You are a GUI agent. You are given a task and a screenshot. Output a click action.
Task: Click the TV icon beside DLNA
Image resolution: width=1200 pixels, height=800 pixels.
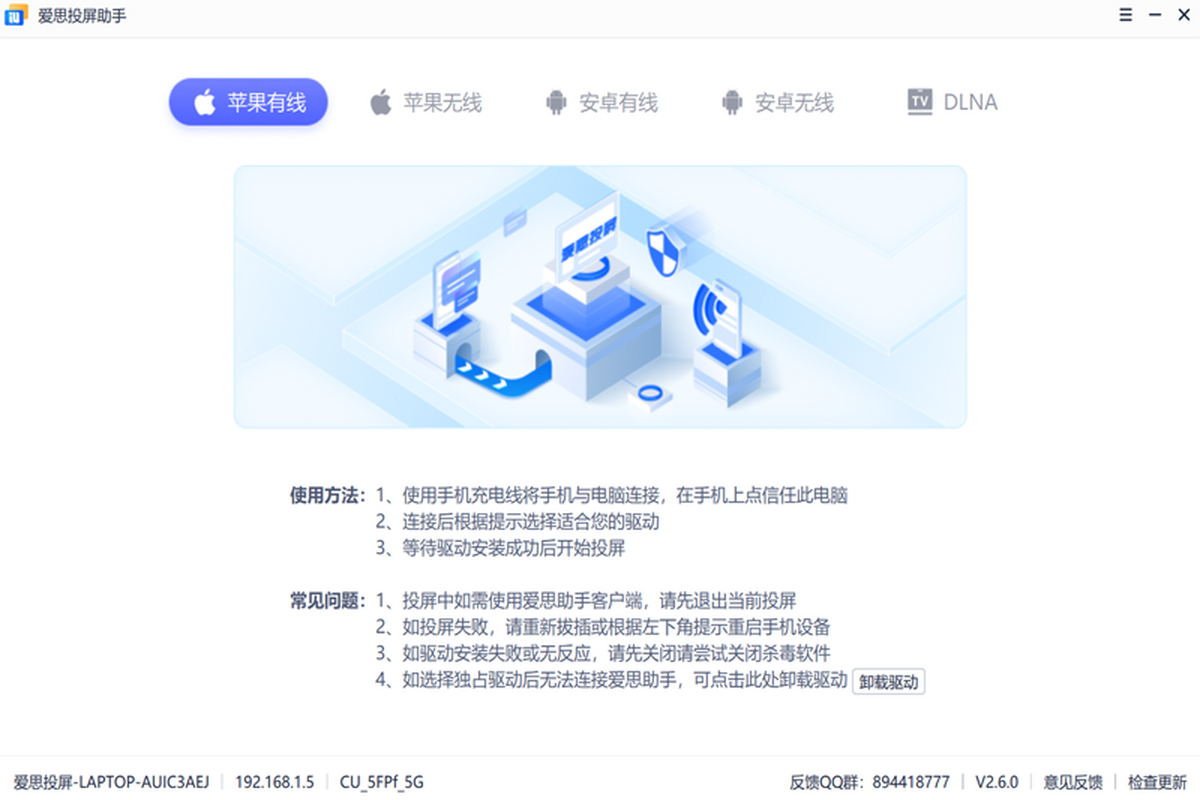coord(919,101)
